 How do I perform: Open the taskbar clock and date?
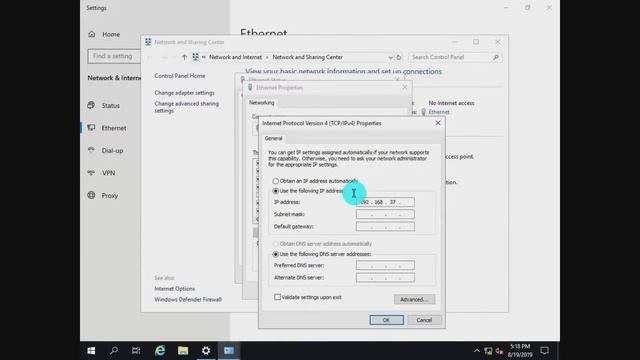click(520, 351)
